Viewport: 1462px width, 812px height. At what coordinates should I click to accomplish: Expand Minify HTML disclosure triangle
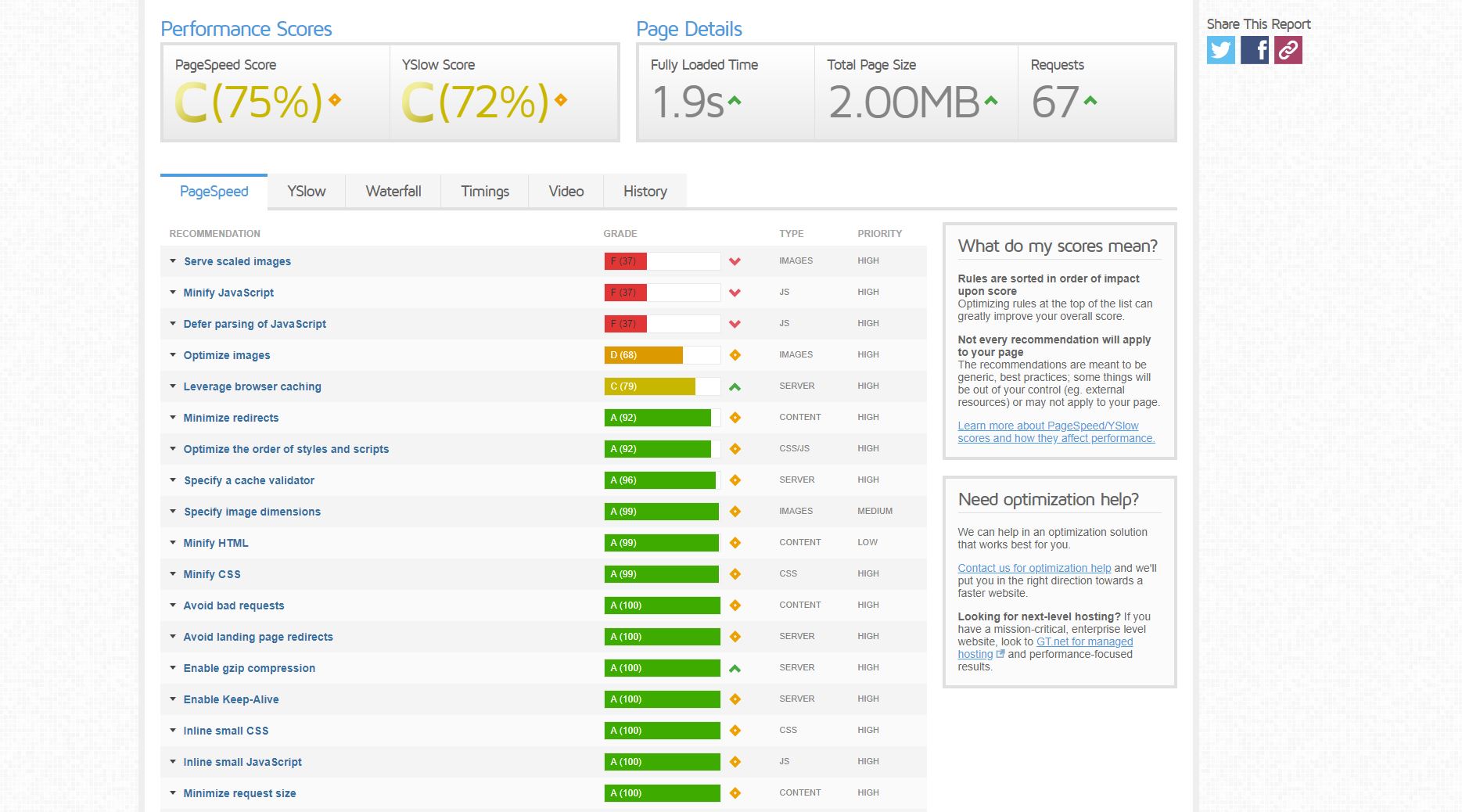(173, 543)
